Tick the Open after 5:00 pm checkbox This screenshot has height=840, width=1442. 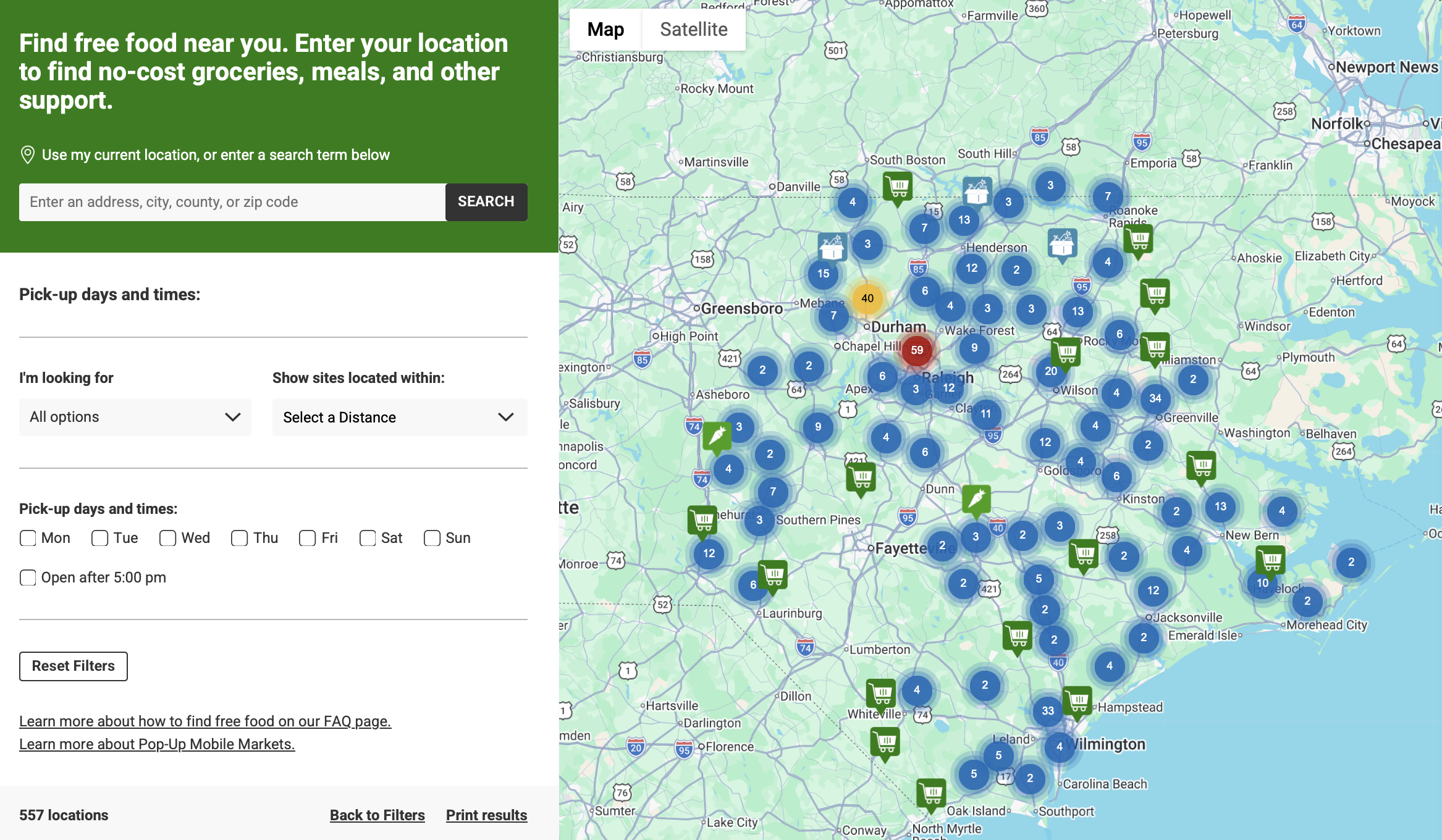pyautogui.click(x=28, y=577)
